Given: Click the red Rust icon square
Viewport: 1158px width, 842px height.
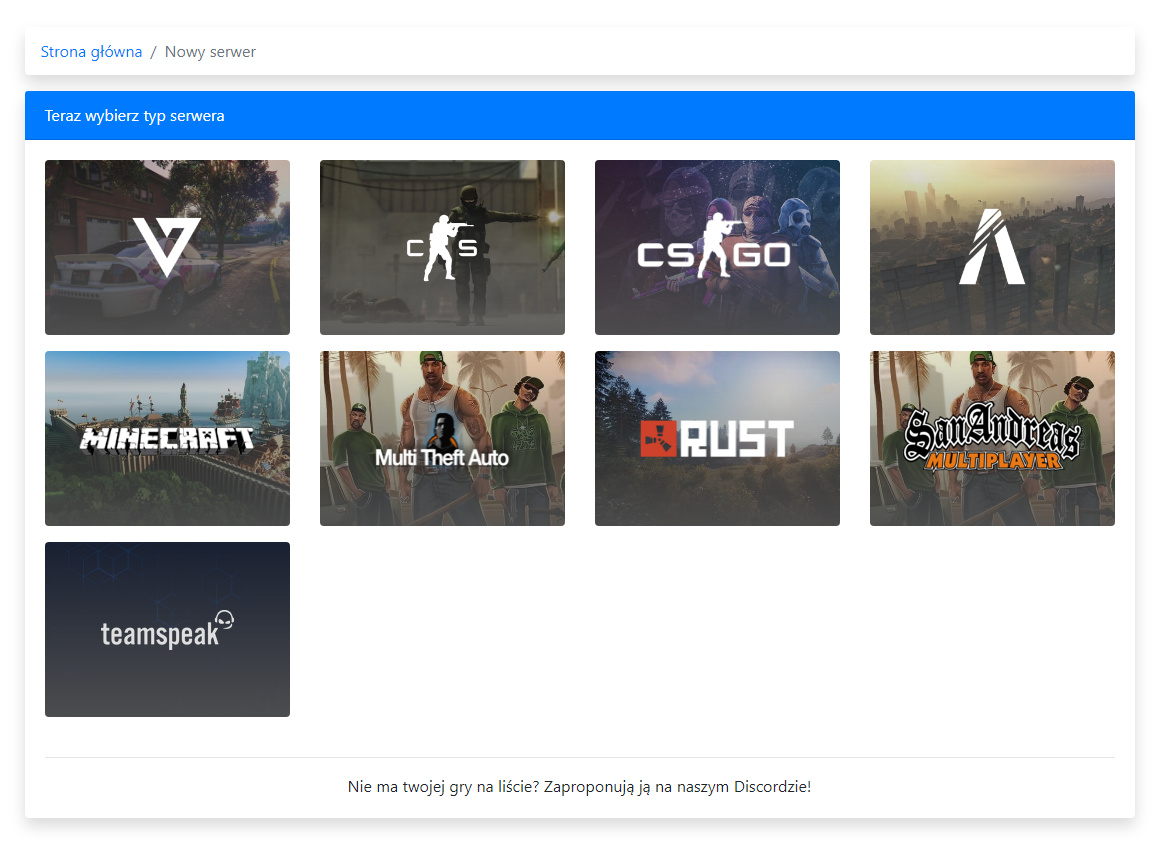Looking at the screenshot, I should [659, 439].
